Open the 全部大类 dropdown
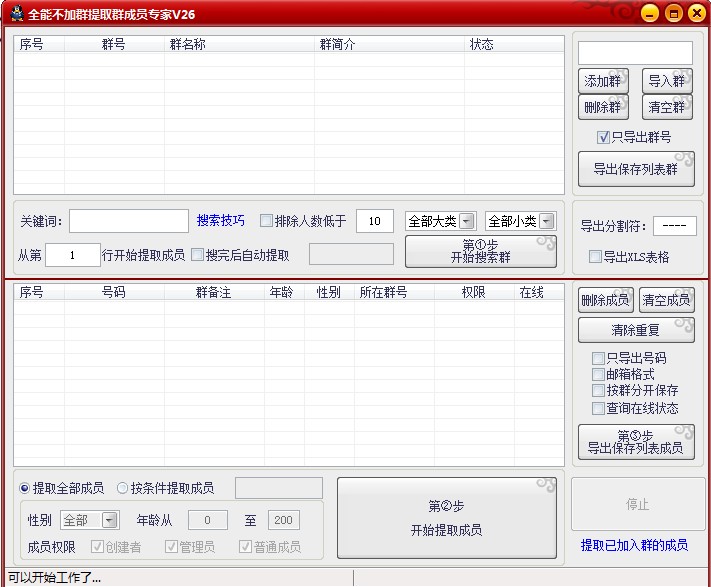 click(x=438, y=221)
